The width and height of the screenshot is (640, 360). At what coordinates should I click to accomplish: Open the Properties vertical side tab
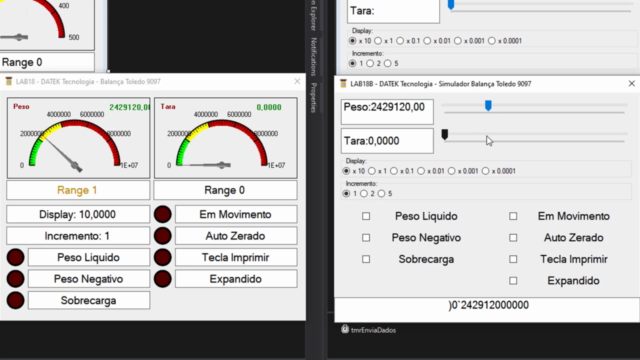(x=313, y=98)
